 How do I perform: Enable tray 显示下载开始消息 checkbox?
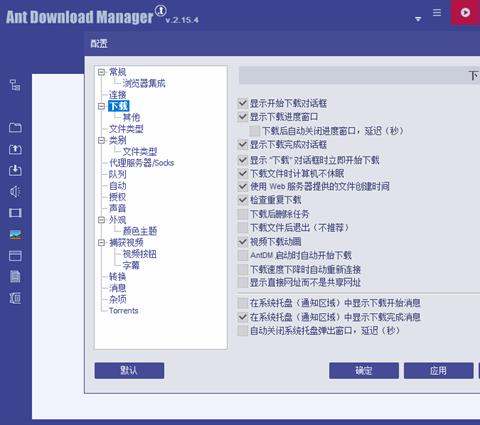coord(243,303)
